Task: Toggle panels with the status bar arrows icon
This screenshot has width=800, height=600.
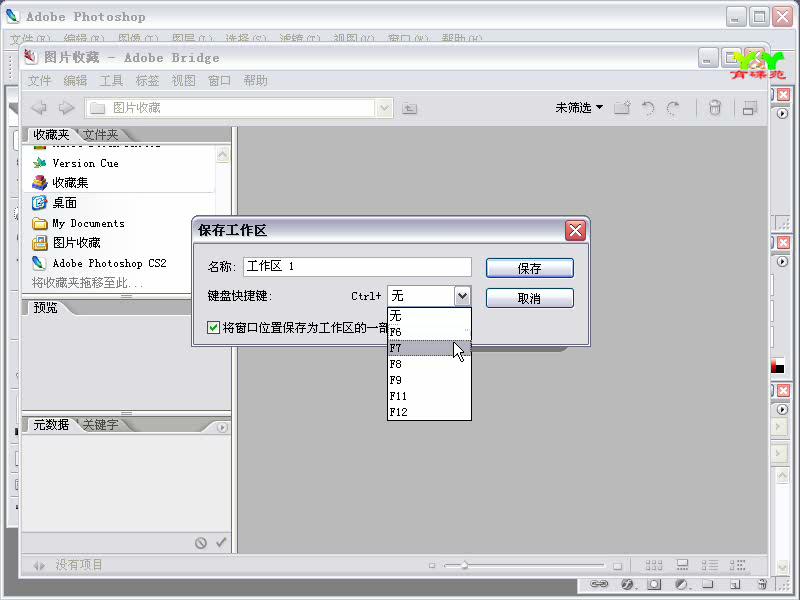Action: [x=39, y=565]
